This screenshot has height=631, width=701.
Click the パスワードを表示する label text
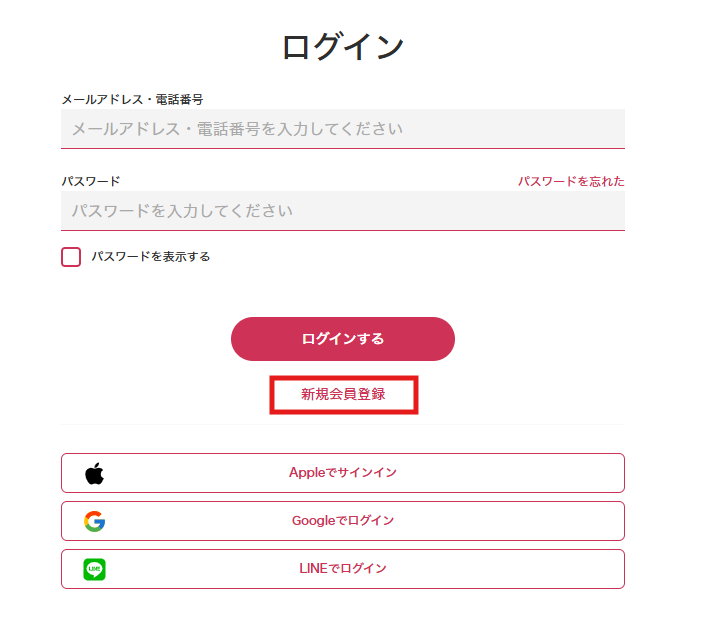click(150, 257)
